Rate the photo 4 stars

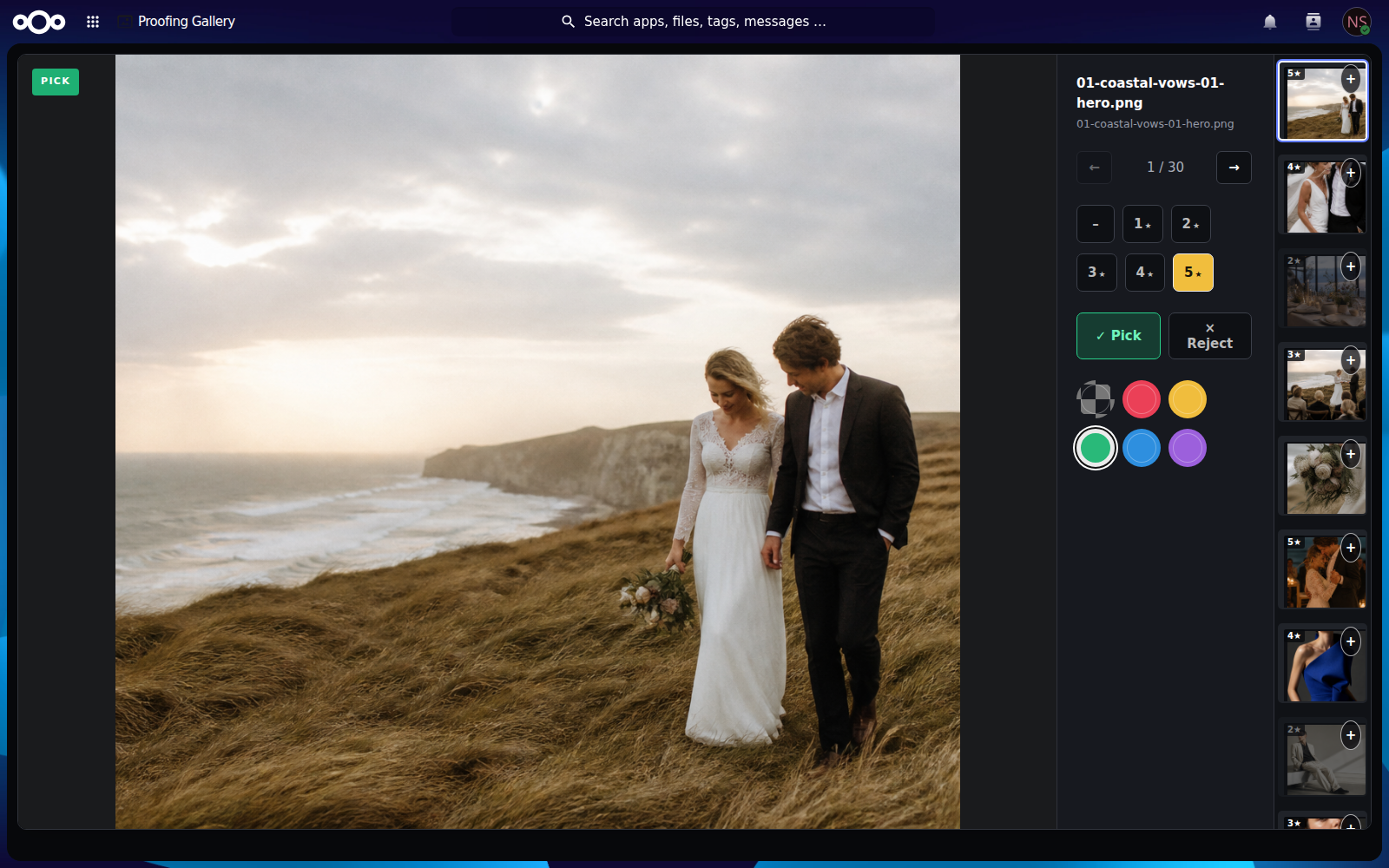tap(1144, 273)
